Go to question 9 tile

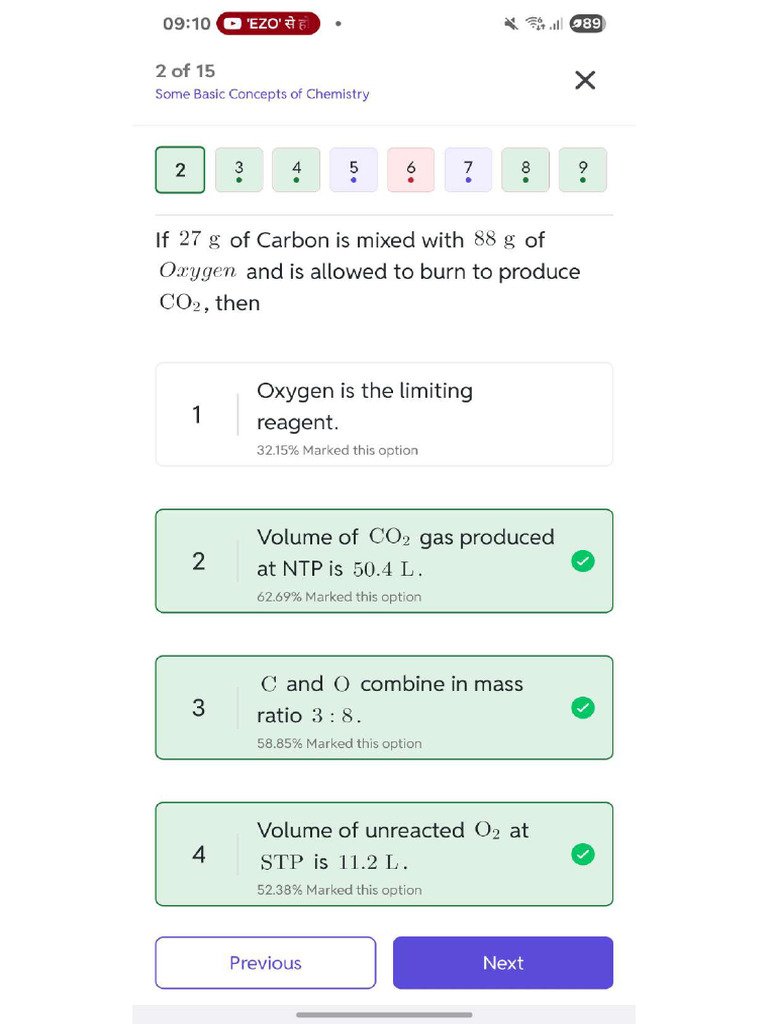583,170
